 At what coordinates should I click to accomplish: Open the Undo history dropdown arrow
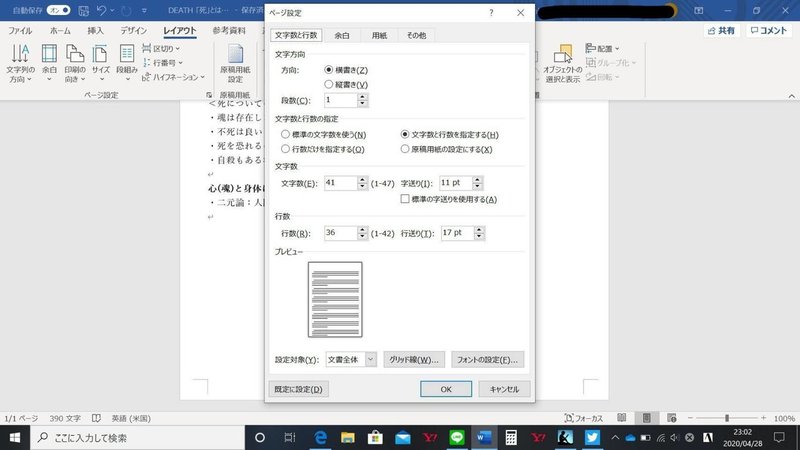click(x=112, y=10)
